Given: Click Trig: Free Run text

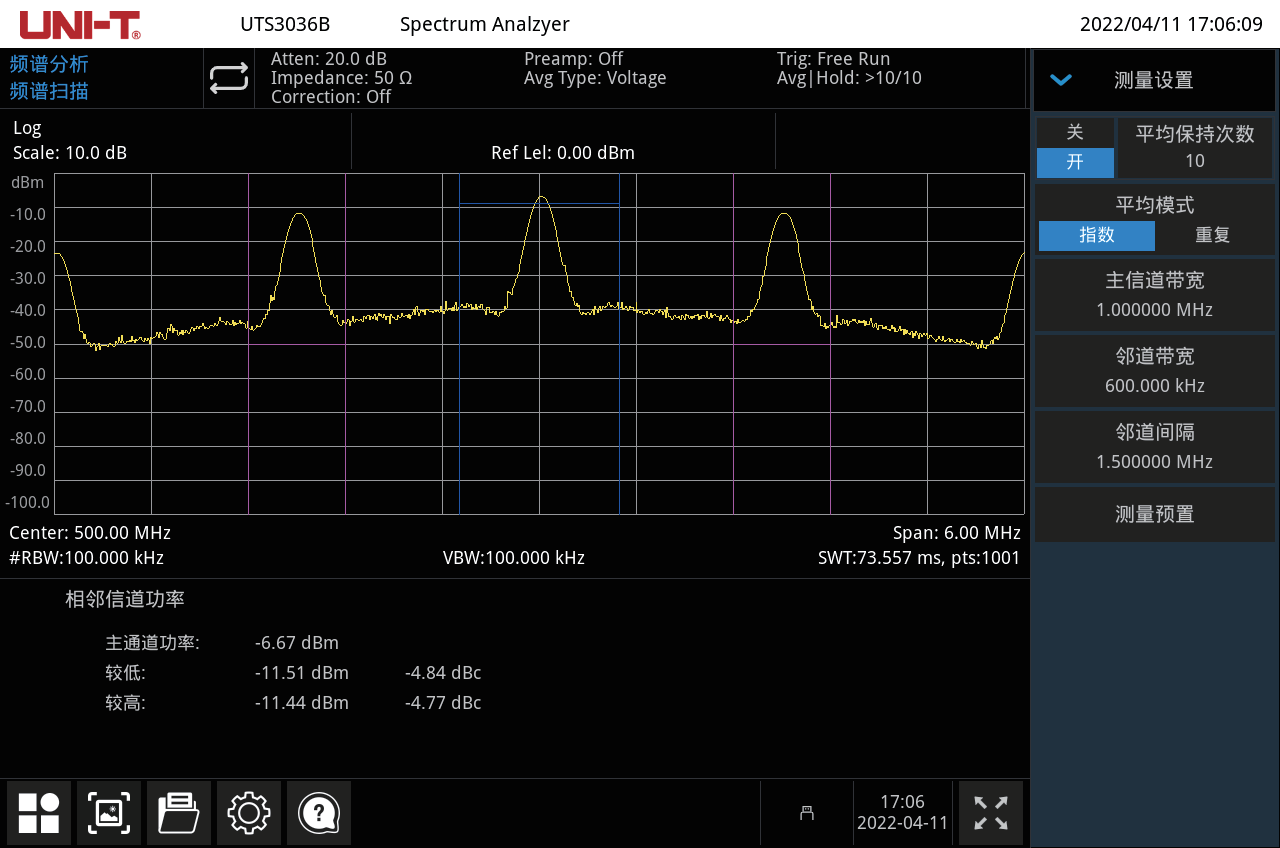Looking at the screenshot, I should pos(833,59).
